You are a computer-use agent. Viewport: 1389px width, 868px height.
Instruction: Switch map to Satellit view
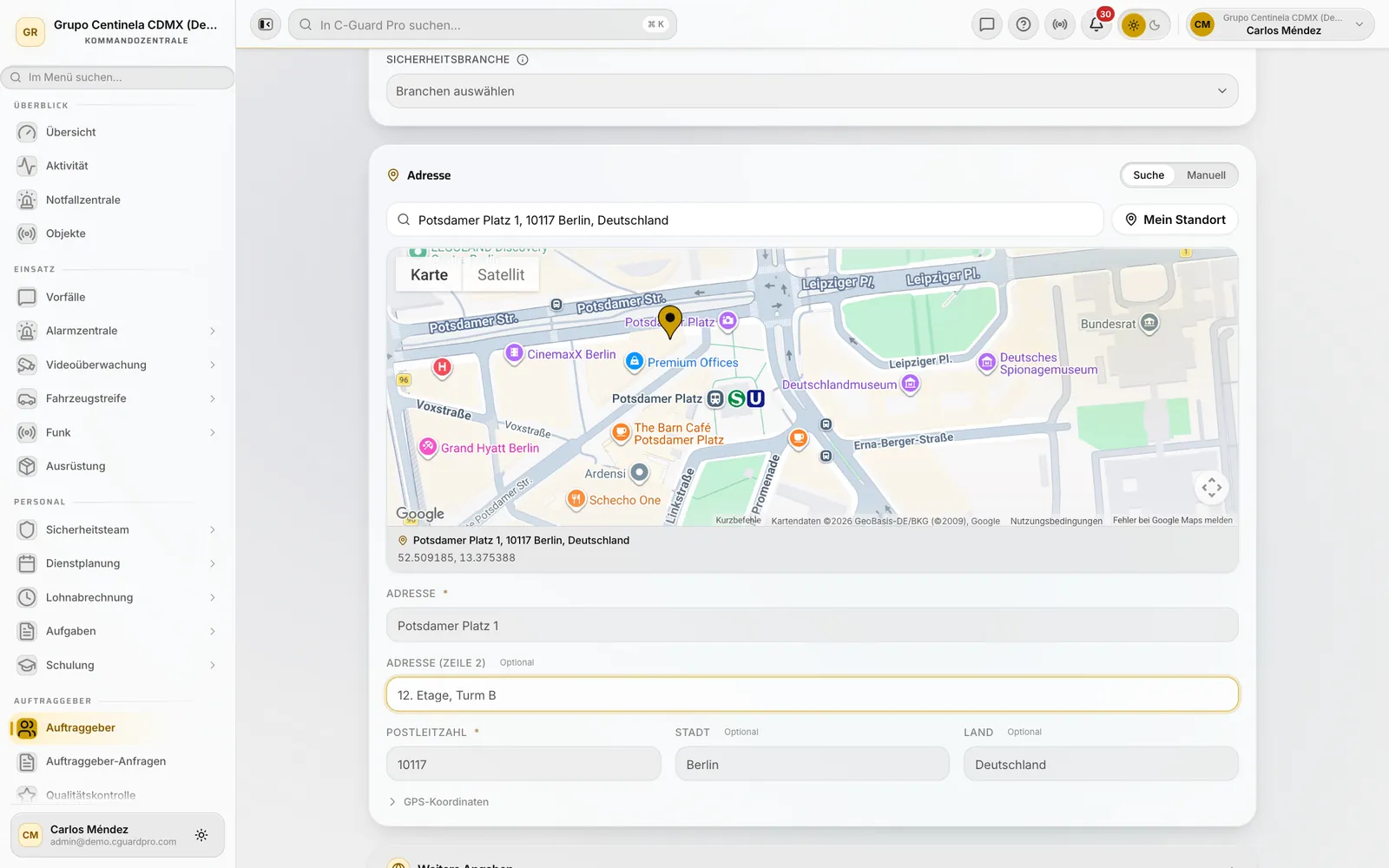pyautogui.click(x=501, y=275)
